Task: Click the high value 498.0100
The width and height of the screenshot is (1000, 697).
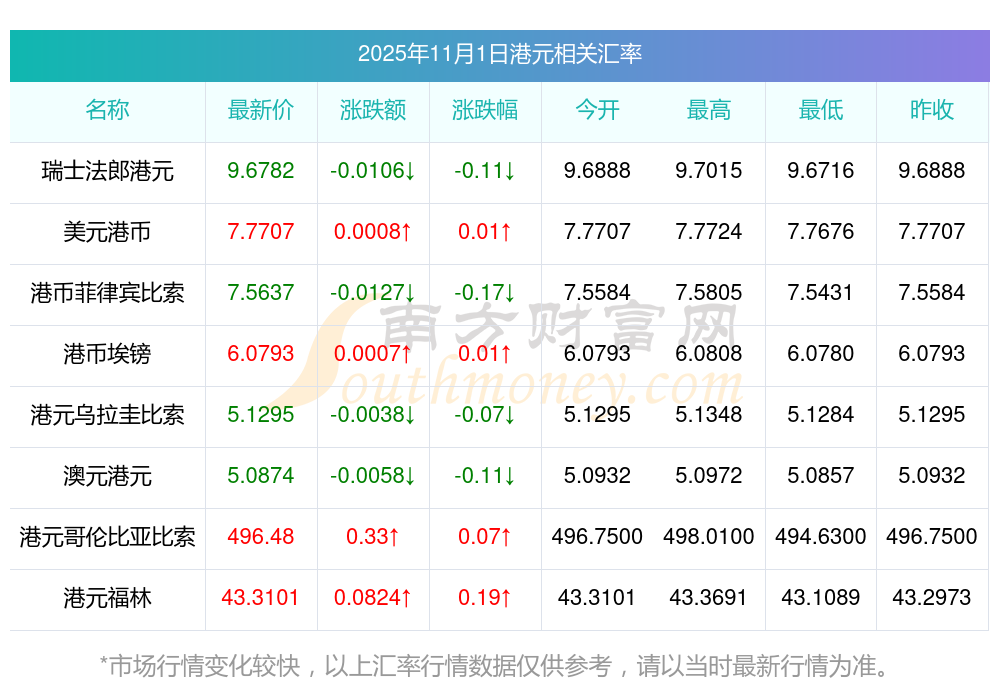Action: (709, 536)
